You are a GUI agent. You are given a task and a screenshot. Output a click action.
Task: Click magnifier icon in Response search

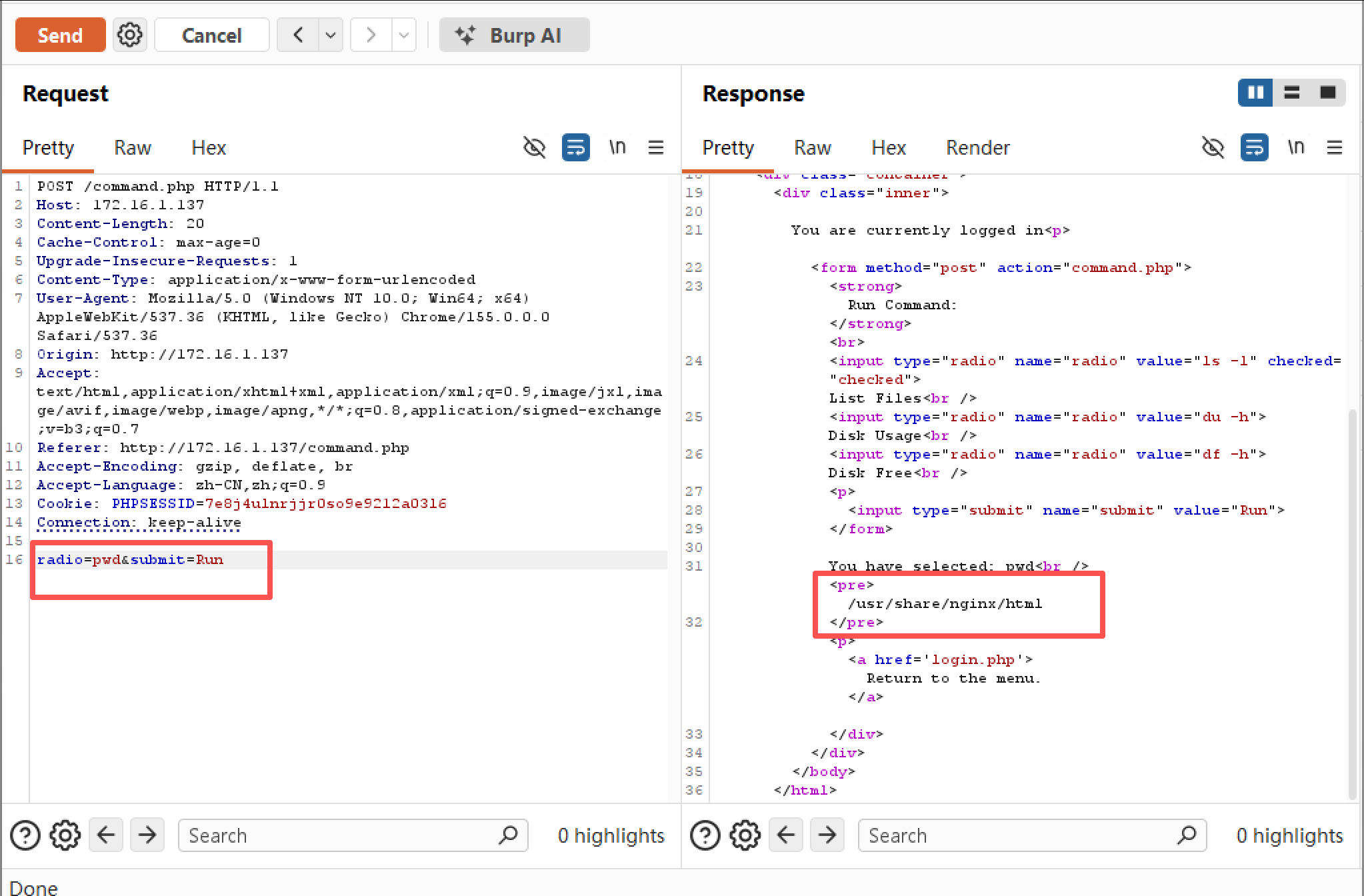[x=1187, y=835]
